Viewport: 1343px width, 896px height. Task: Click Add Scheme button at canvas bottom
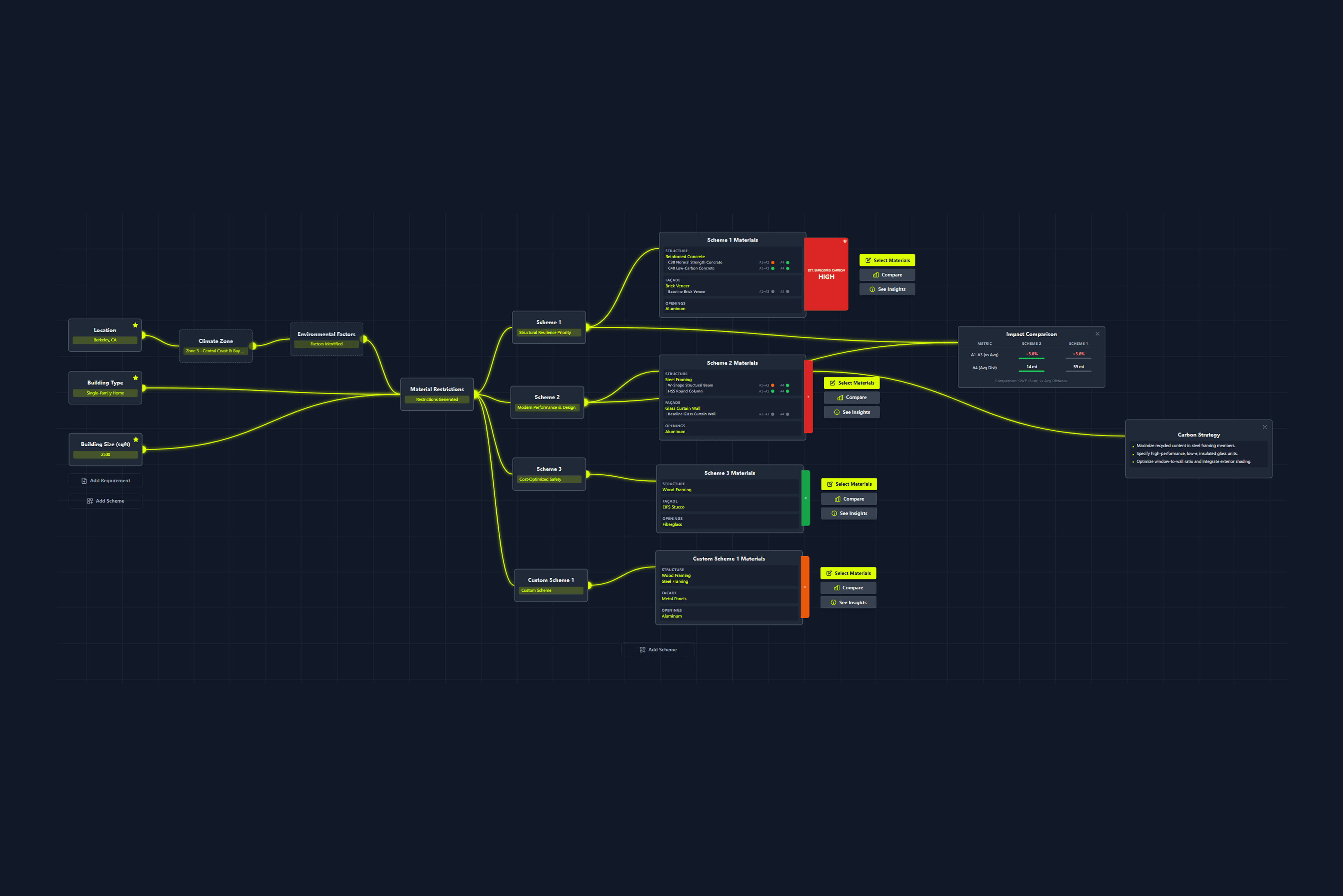pos(658,650)
